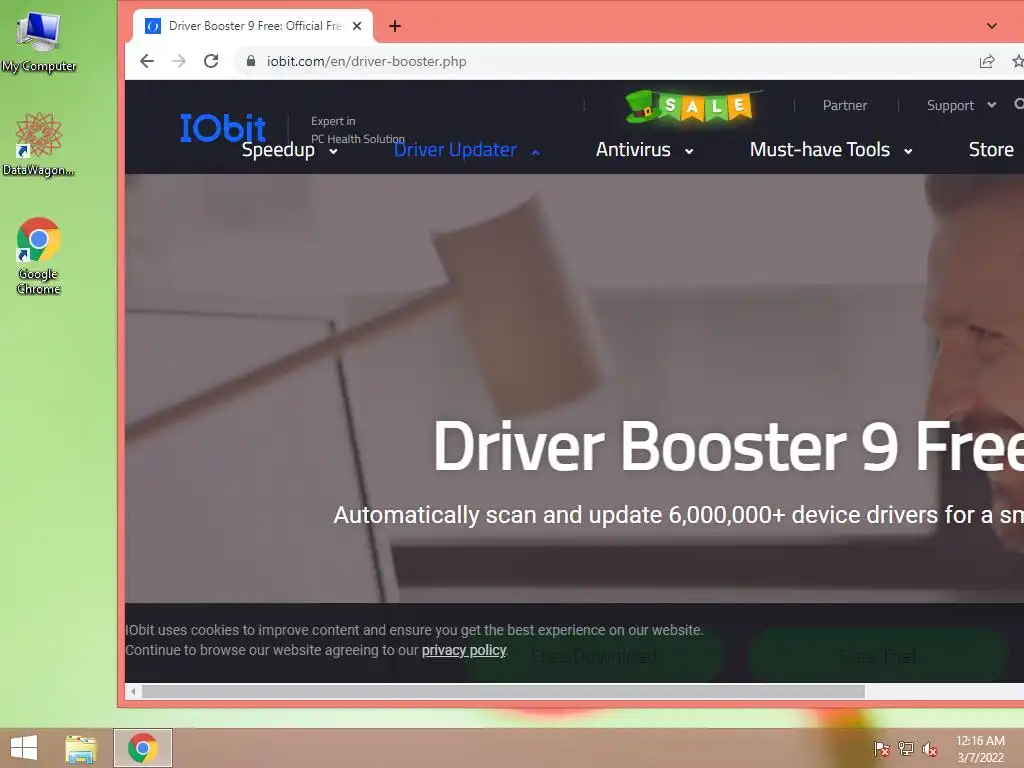Go back using Chrome's back arrow
This screenshot has height=768, width=1024.
coord(147,61)
